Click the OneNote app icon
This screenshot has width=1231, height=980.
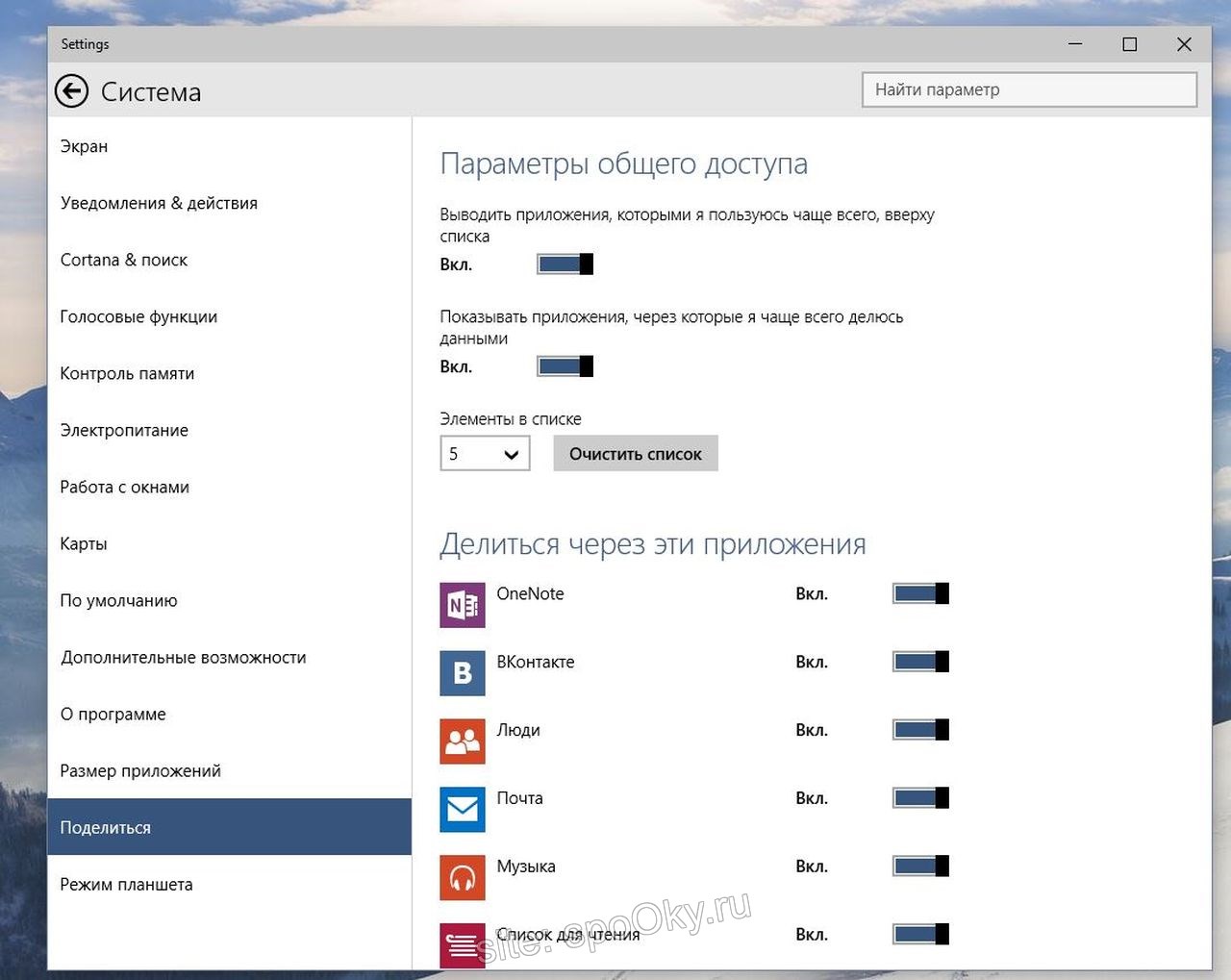click(462, 605)
